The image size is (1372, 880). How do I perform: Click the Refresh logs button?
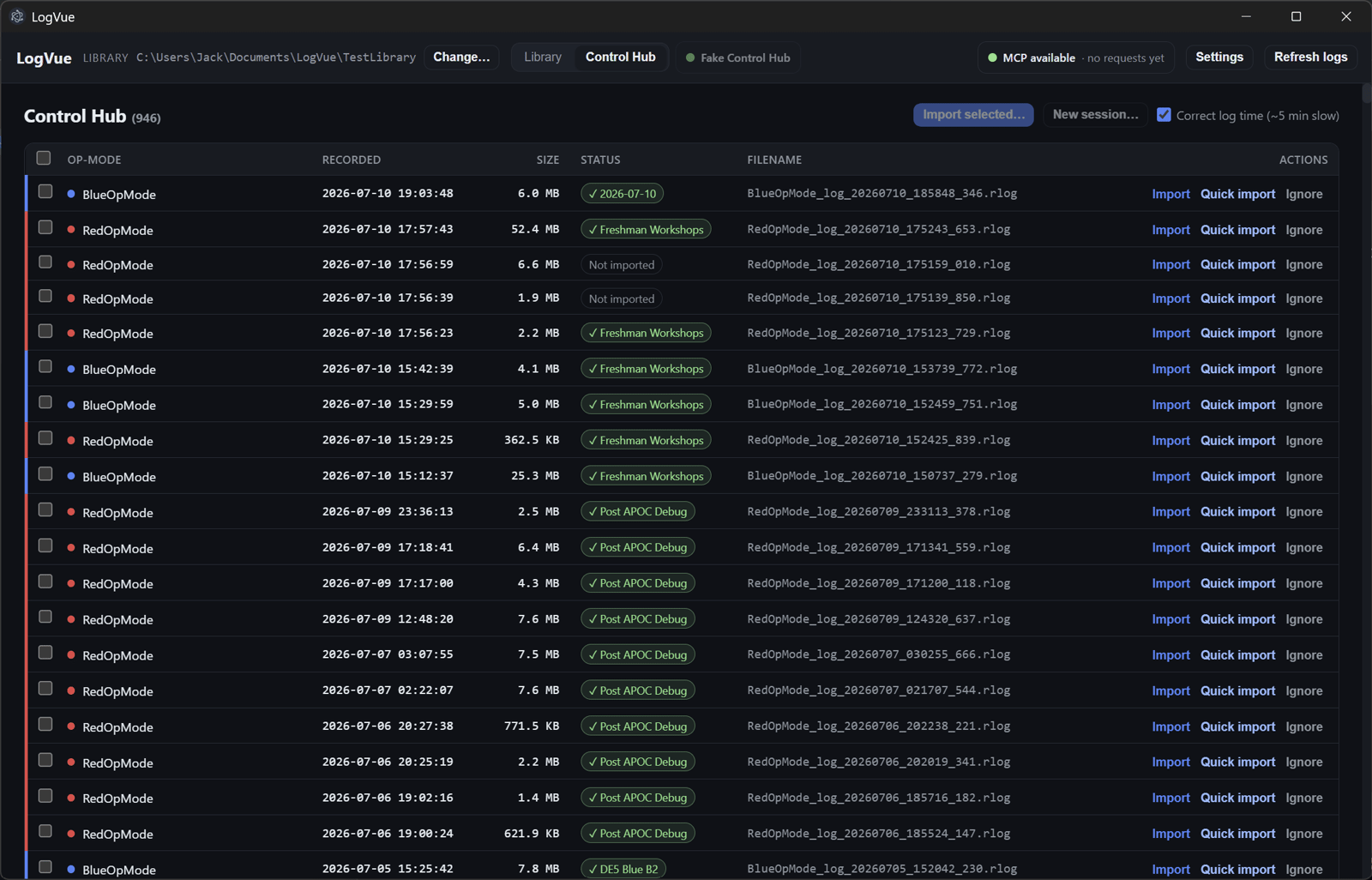[1310, 57]
